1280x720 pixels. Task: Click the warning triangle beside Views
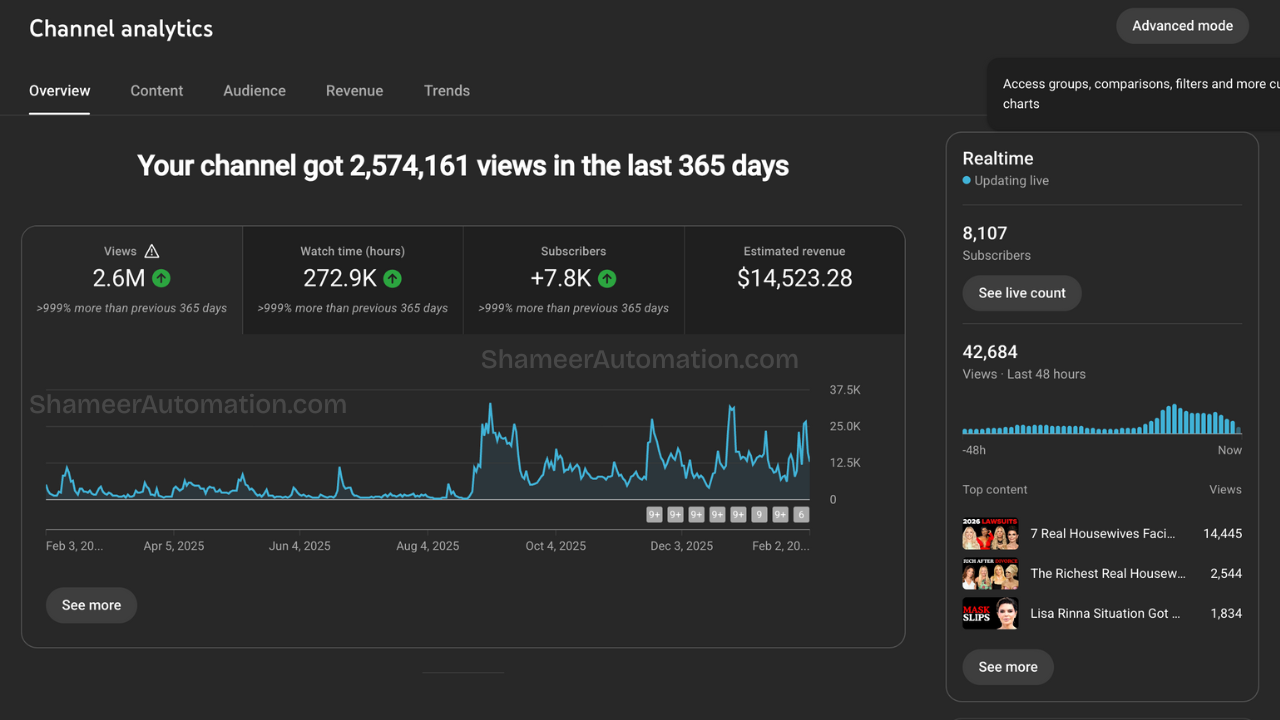(152, 251)
